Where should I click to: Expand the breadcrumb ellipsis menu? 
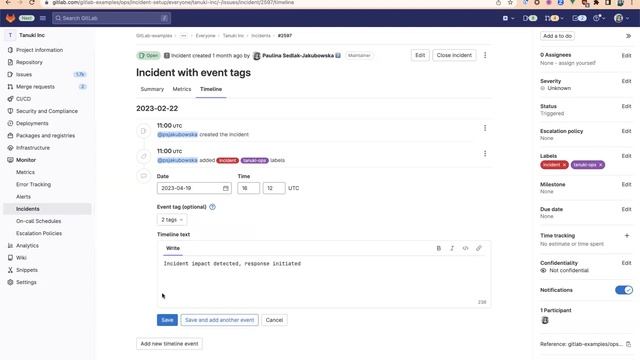point(183,36)
